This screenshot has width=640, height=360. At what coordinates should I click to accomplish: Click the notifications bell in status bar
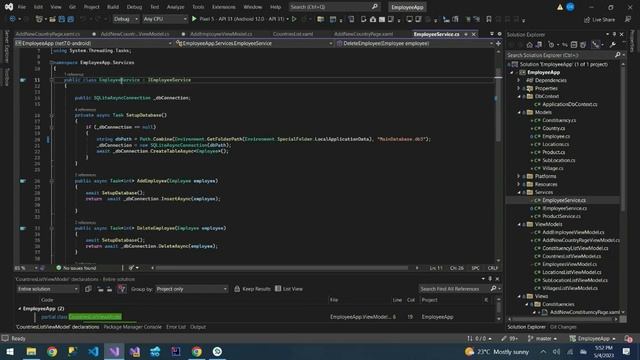tap(628, 339)
